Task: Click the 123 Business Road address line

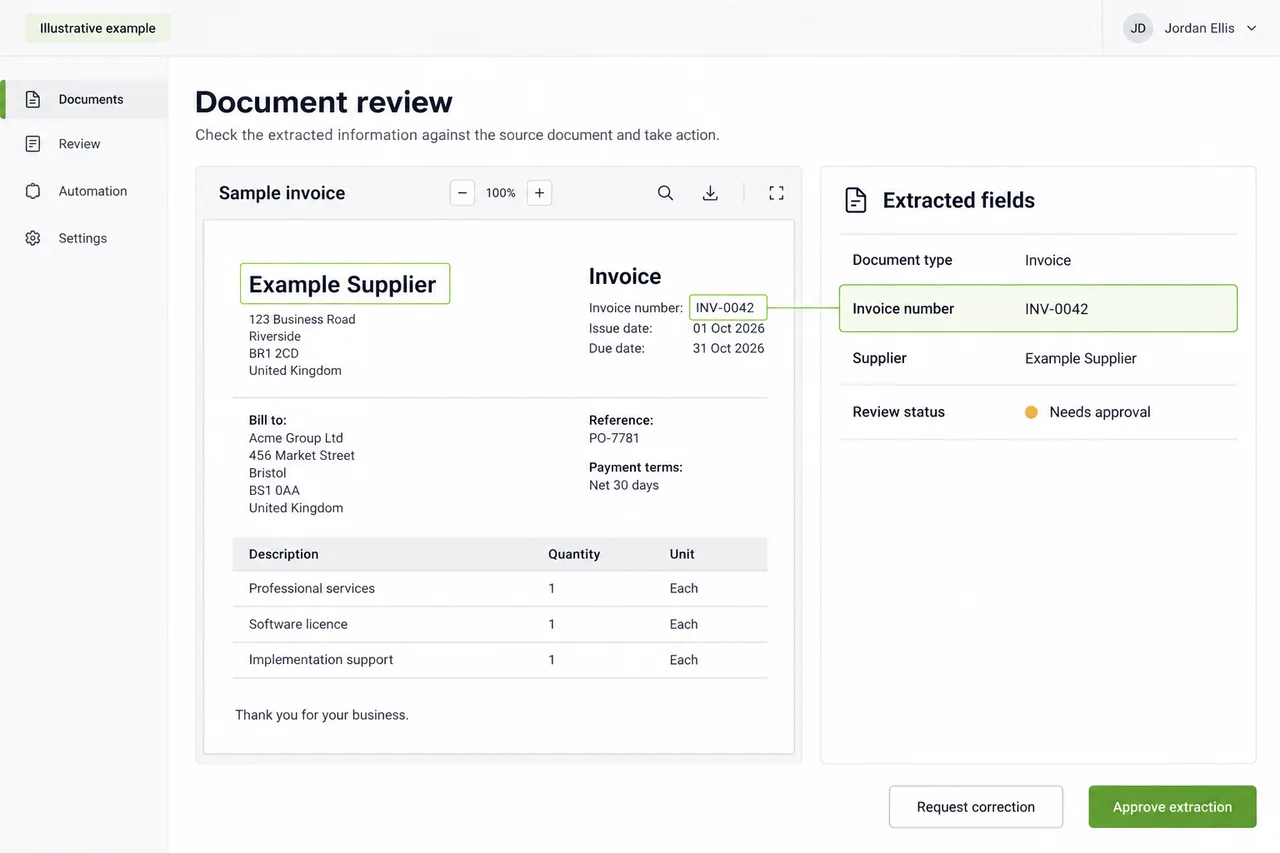Action: (302, 319)
